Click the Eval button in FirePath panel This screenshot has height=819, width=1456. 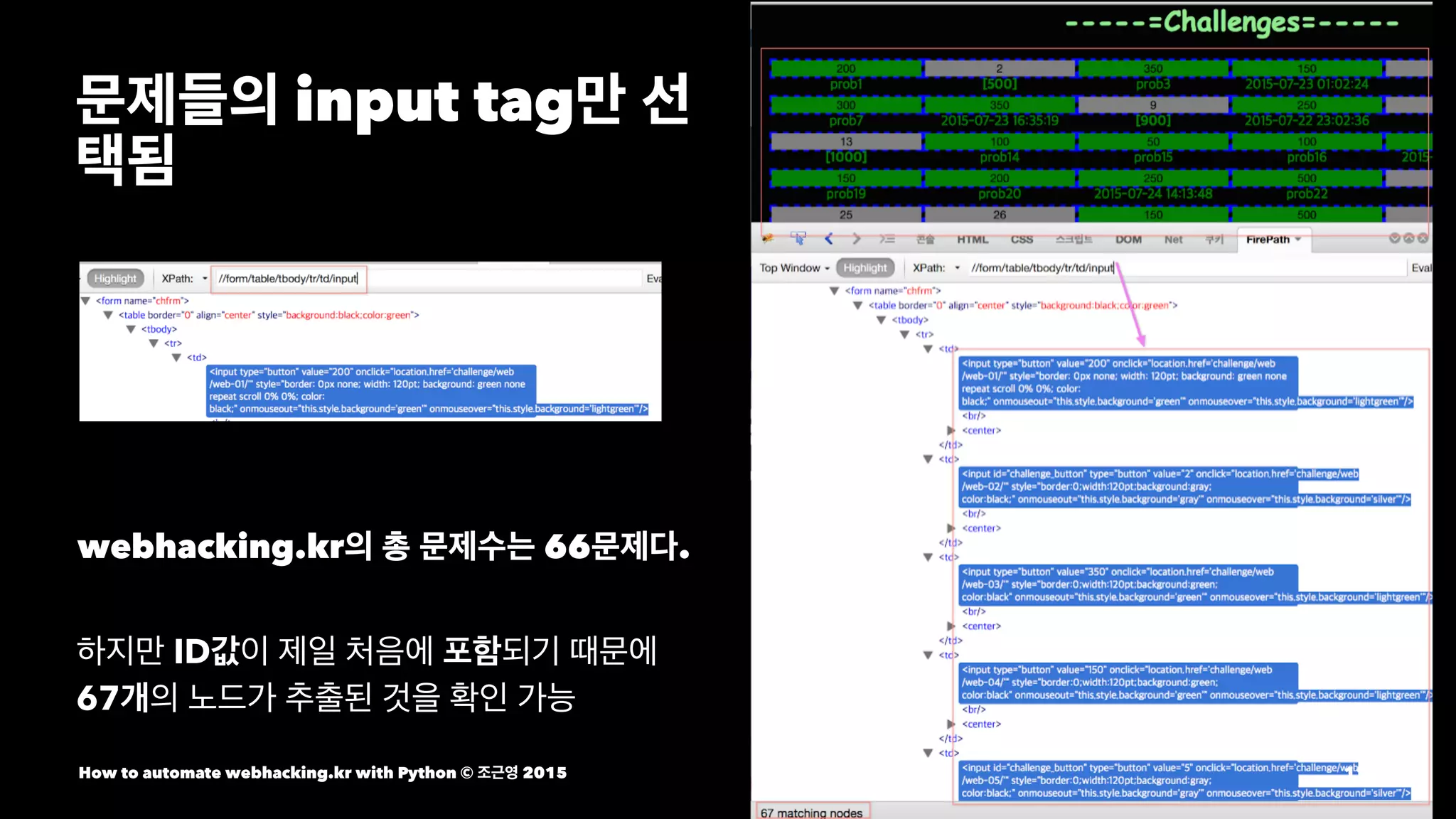coord(1421,268)
